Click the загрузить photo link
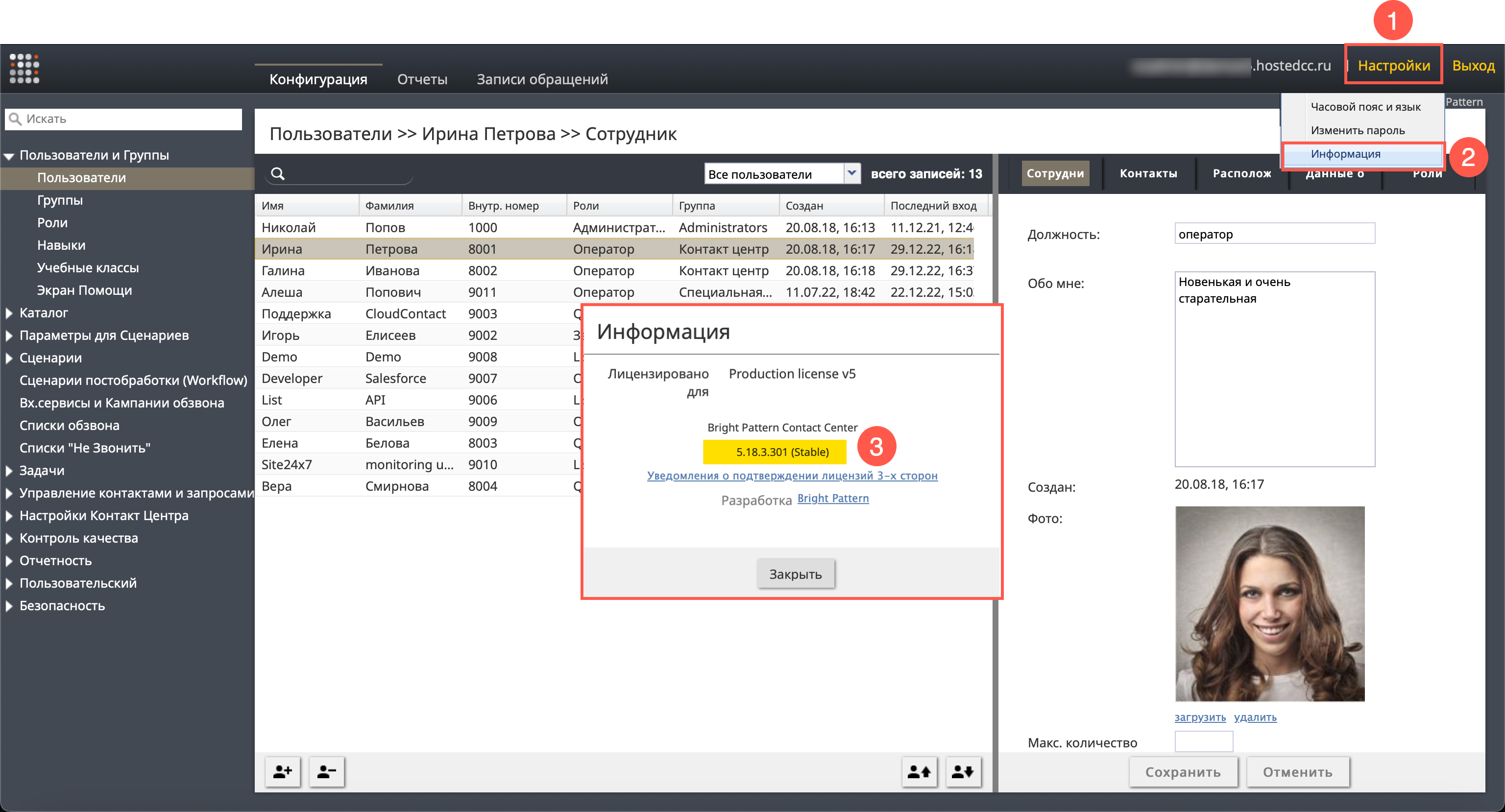1505x812 pixels. pos(1200,717)
